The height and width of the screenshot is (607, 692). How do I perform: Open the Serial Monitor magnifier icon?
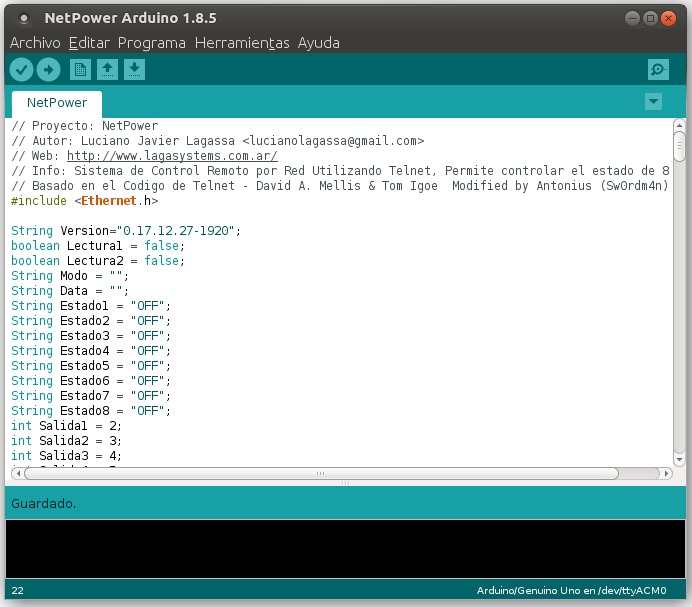pyautogui.click(x=658, y=69)
